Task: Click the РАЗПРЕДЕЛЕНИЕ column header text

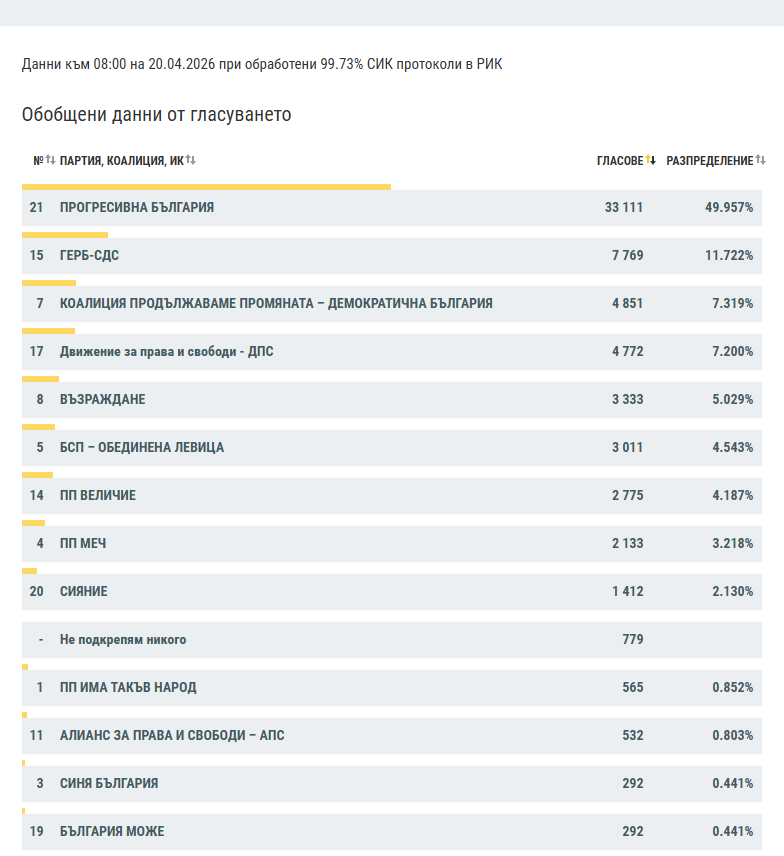Action: [709, 161]
